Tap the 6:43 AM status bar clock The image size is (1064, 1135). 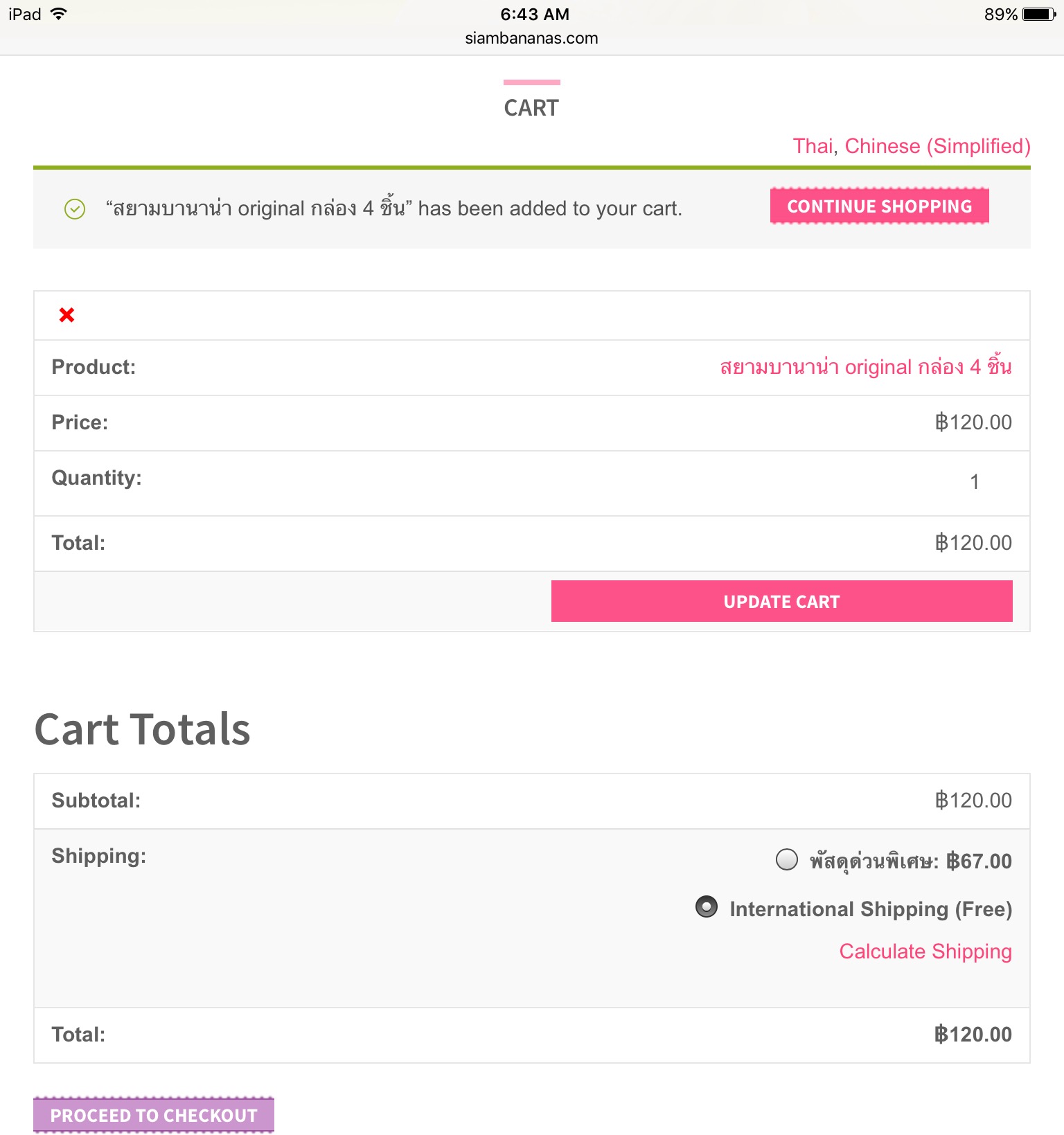click(x=534, y=14)
